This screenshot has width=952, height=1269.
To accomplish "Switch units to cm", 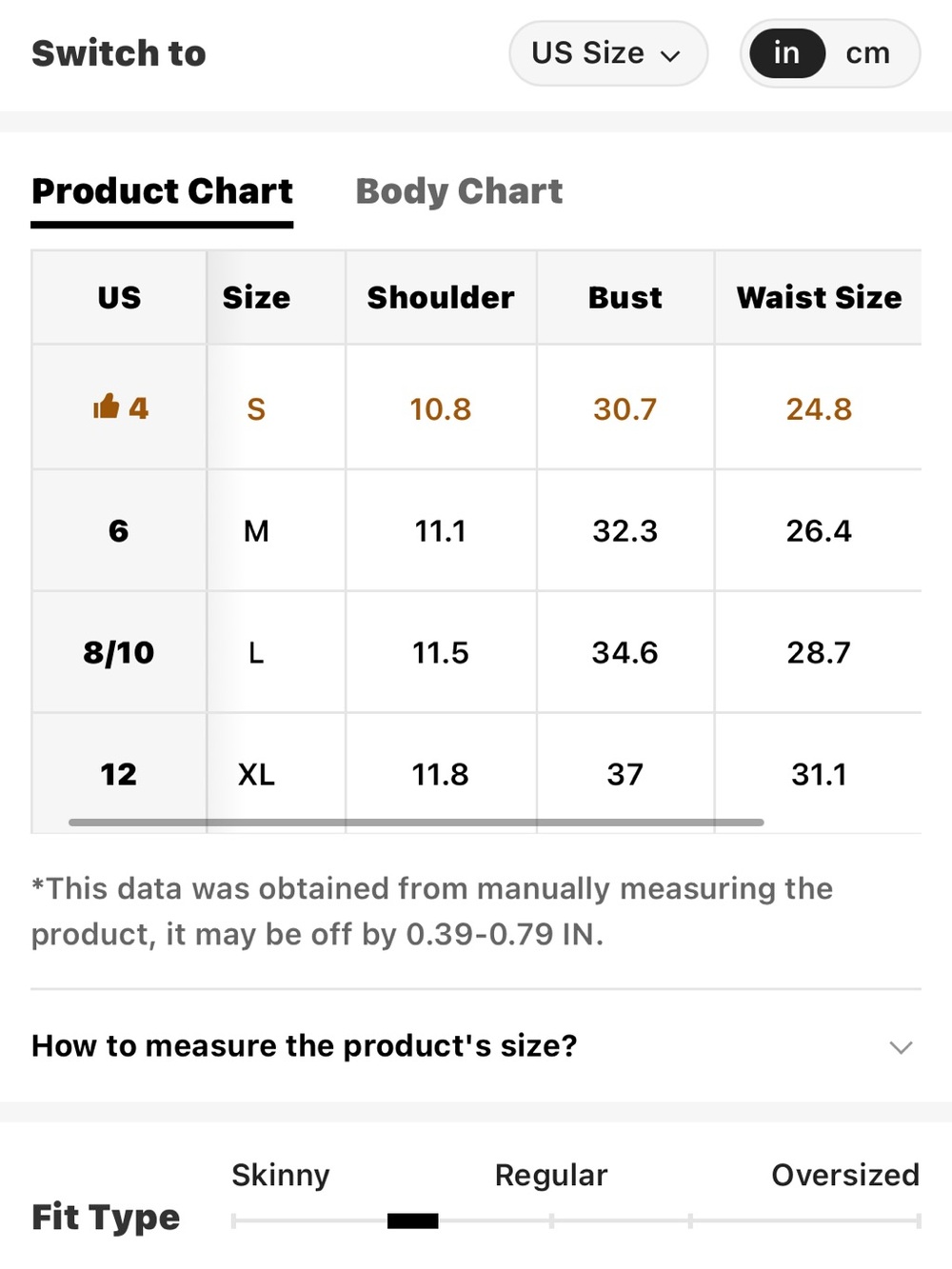I will tap(867, 53).
